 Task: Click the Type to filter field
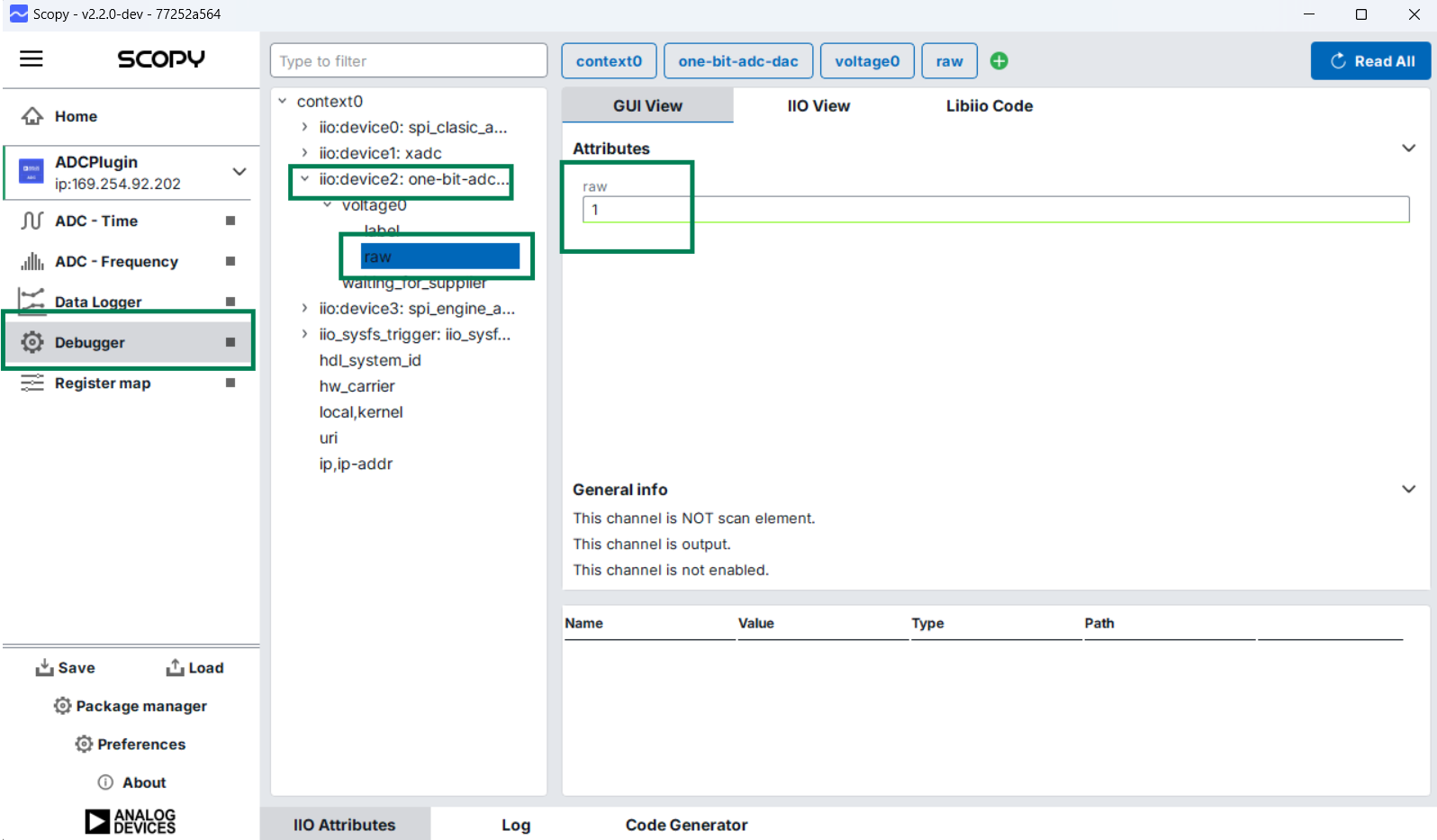[x=408, y=61]
